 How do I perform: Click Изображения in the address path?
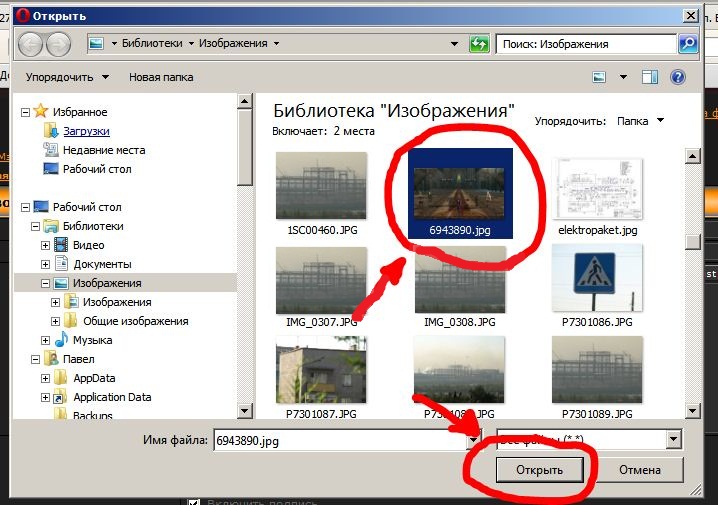tap(233, 43)
